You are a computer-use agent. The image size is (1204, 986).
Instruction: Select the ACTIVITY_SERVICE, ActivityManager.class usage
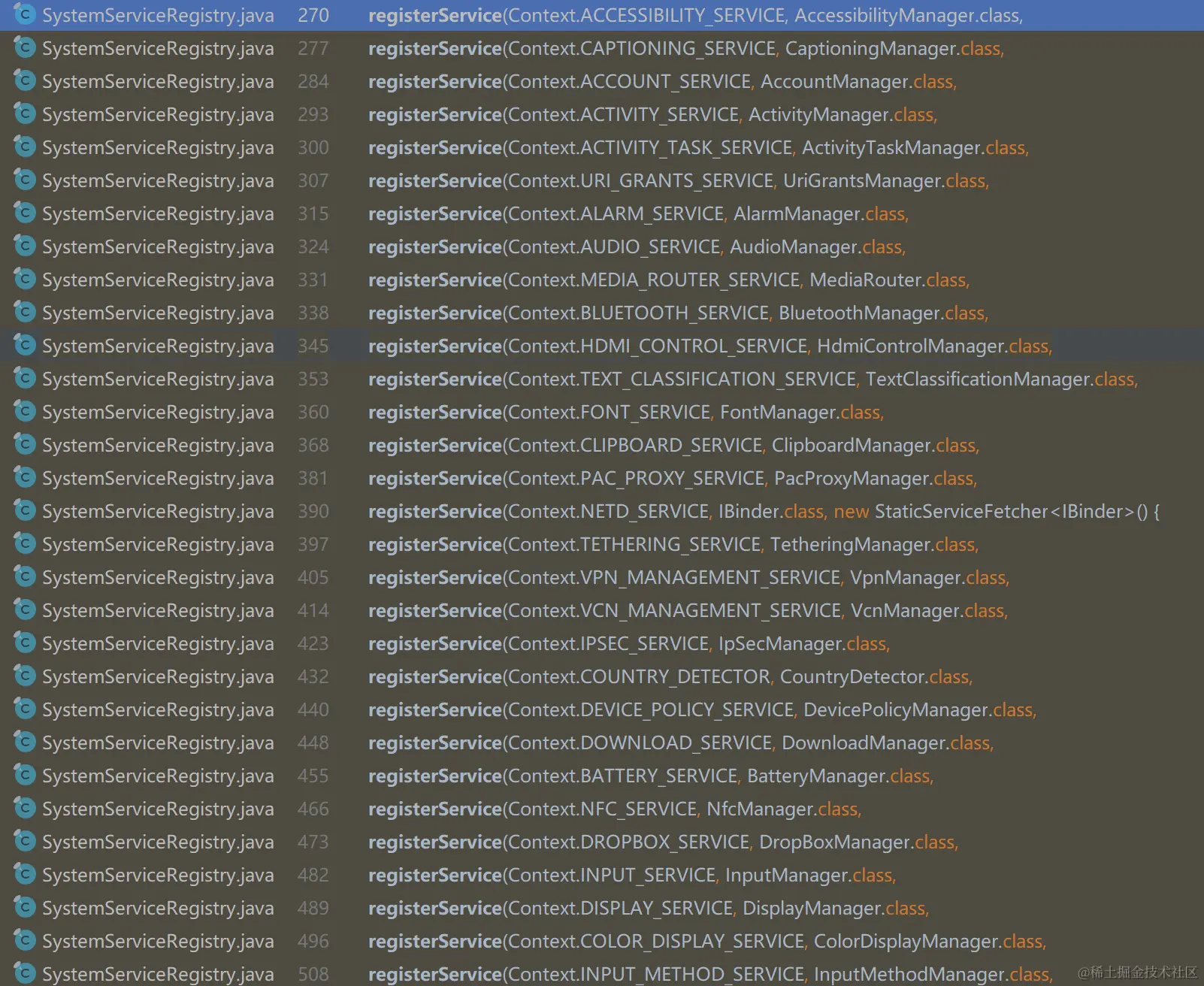652,115
